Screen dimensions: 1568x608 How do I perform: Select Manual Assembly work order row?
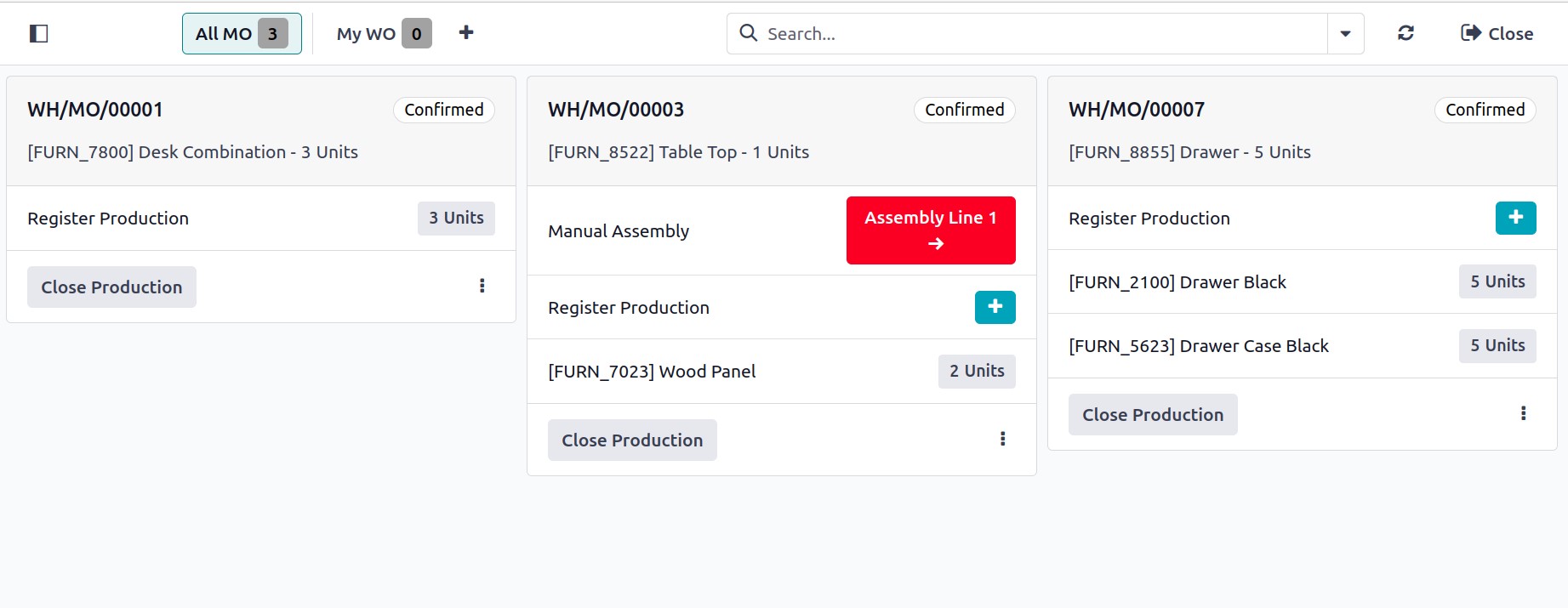tap(782, 230)
